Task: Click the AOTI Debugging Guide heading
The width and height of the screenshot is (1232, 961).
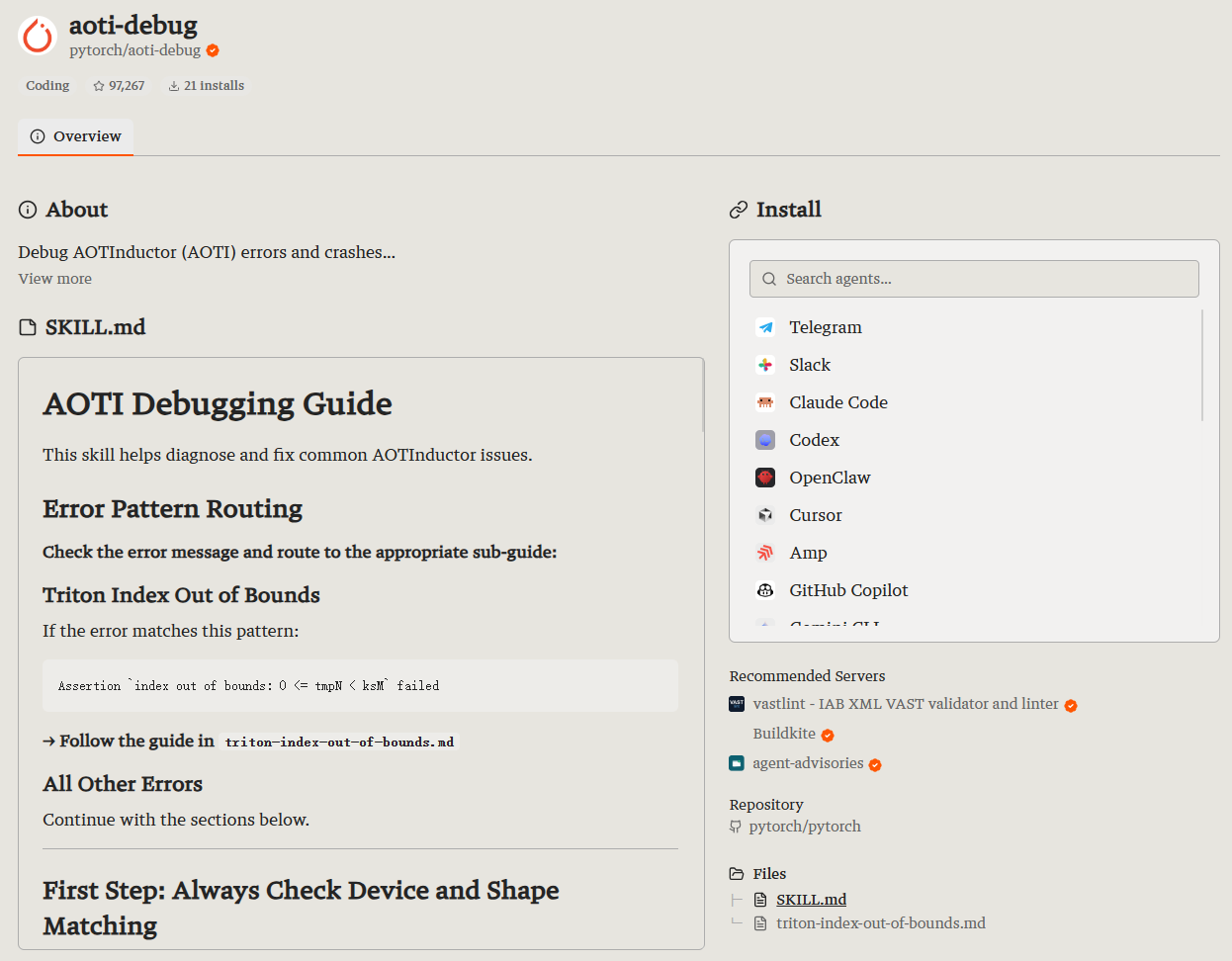Action: (218, 403)
